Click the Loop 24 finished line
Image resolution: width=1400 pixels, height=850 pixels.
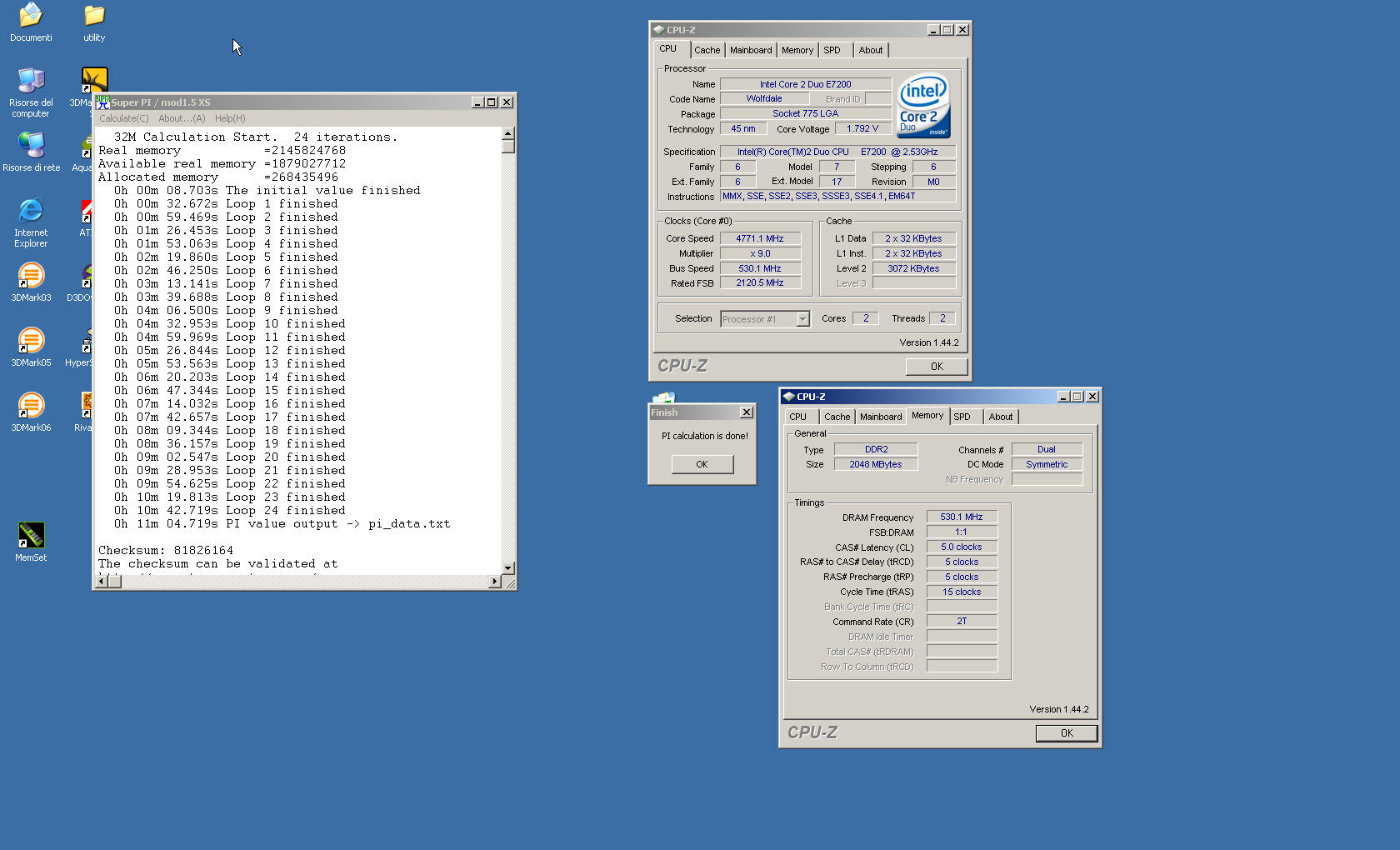[229, 511]
